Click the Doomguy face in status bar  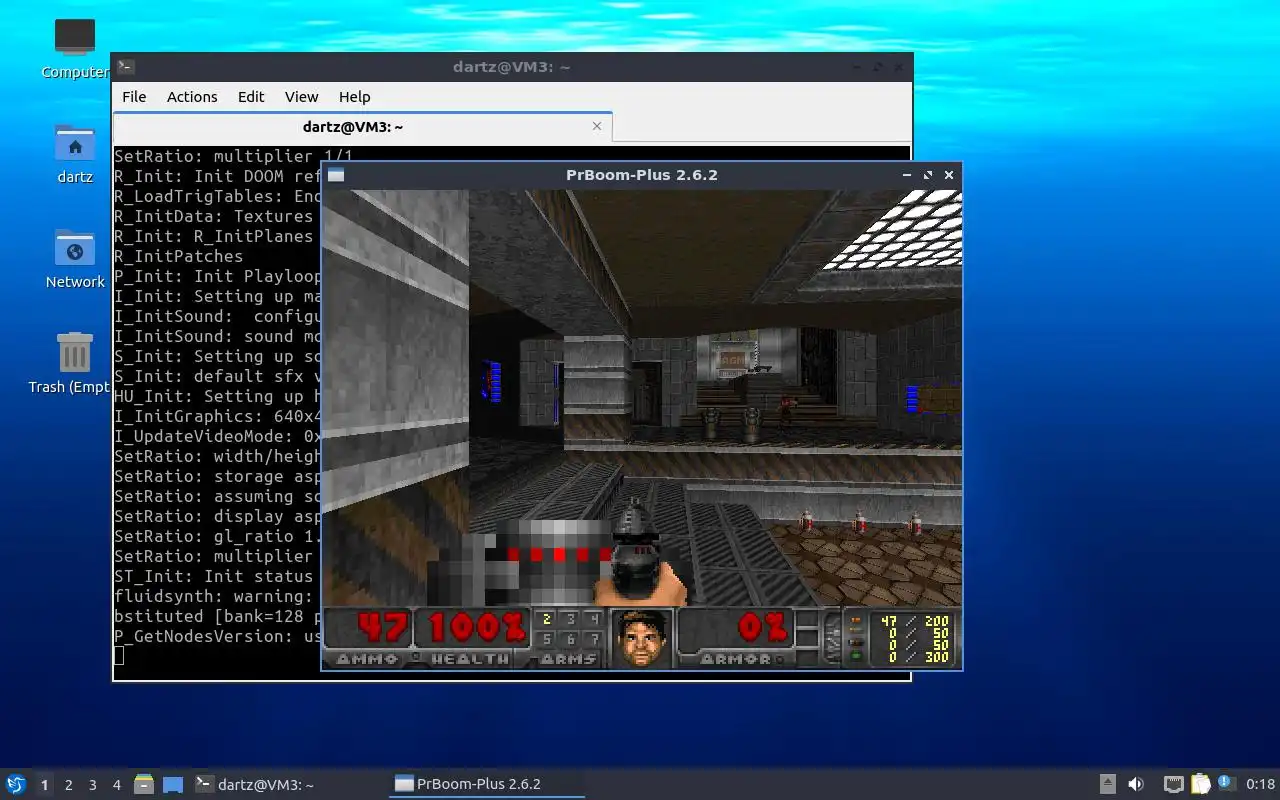[640, 637]
